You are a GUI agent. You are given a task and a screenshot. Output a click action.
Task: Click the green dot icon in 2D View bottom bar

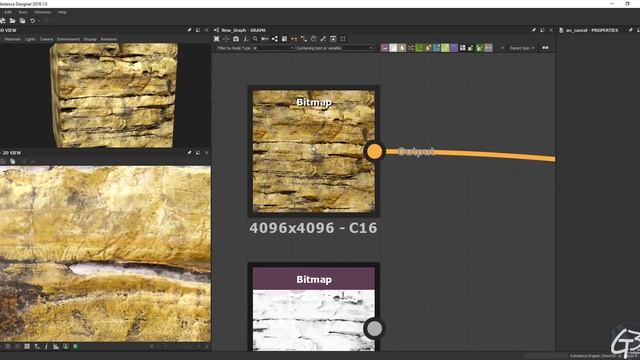pos(76,347)
